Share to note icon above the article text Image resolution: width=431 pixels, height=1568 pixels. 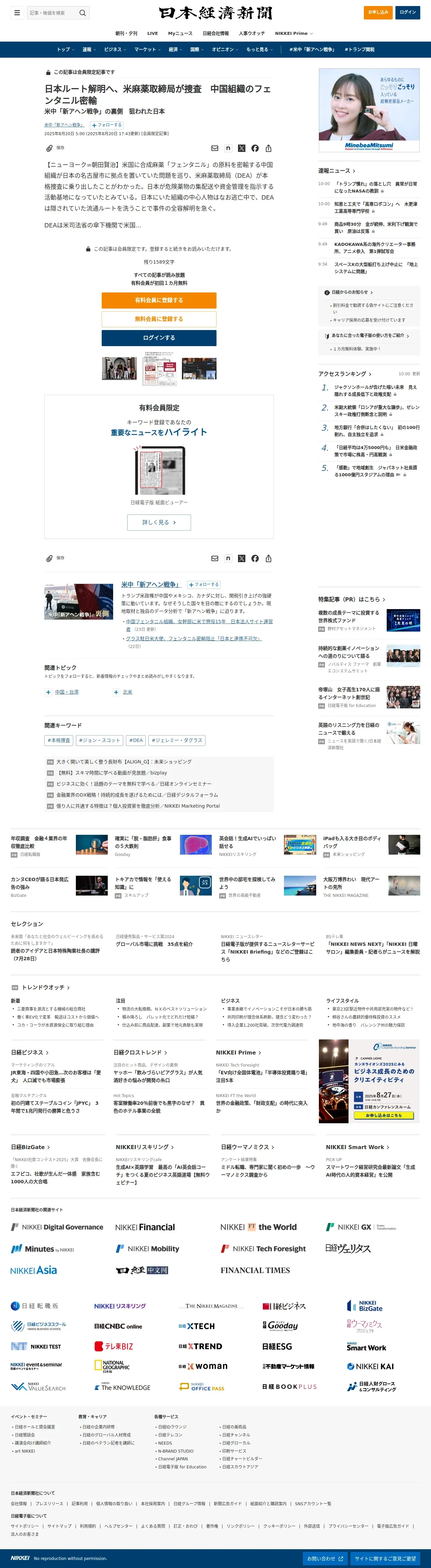point(228,148)
